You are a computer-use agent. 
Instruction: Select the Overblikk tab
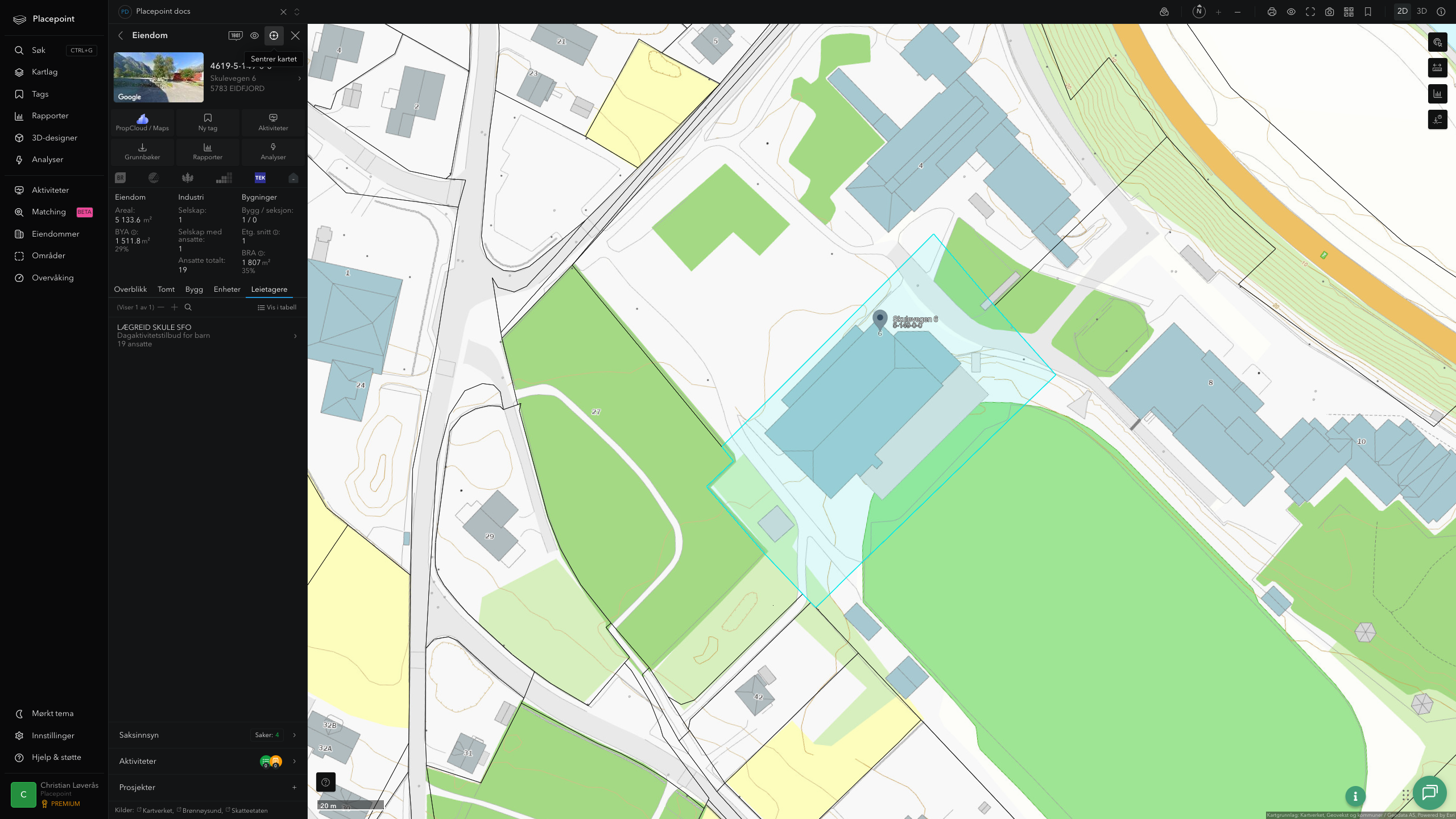coord(130,289)
